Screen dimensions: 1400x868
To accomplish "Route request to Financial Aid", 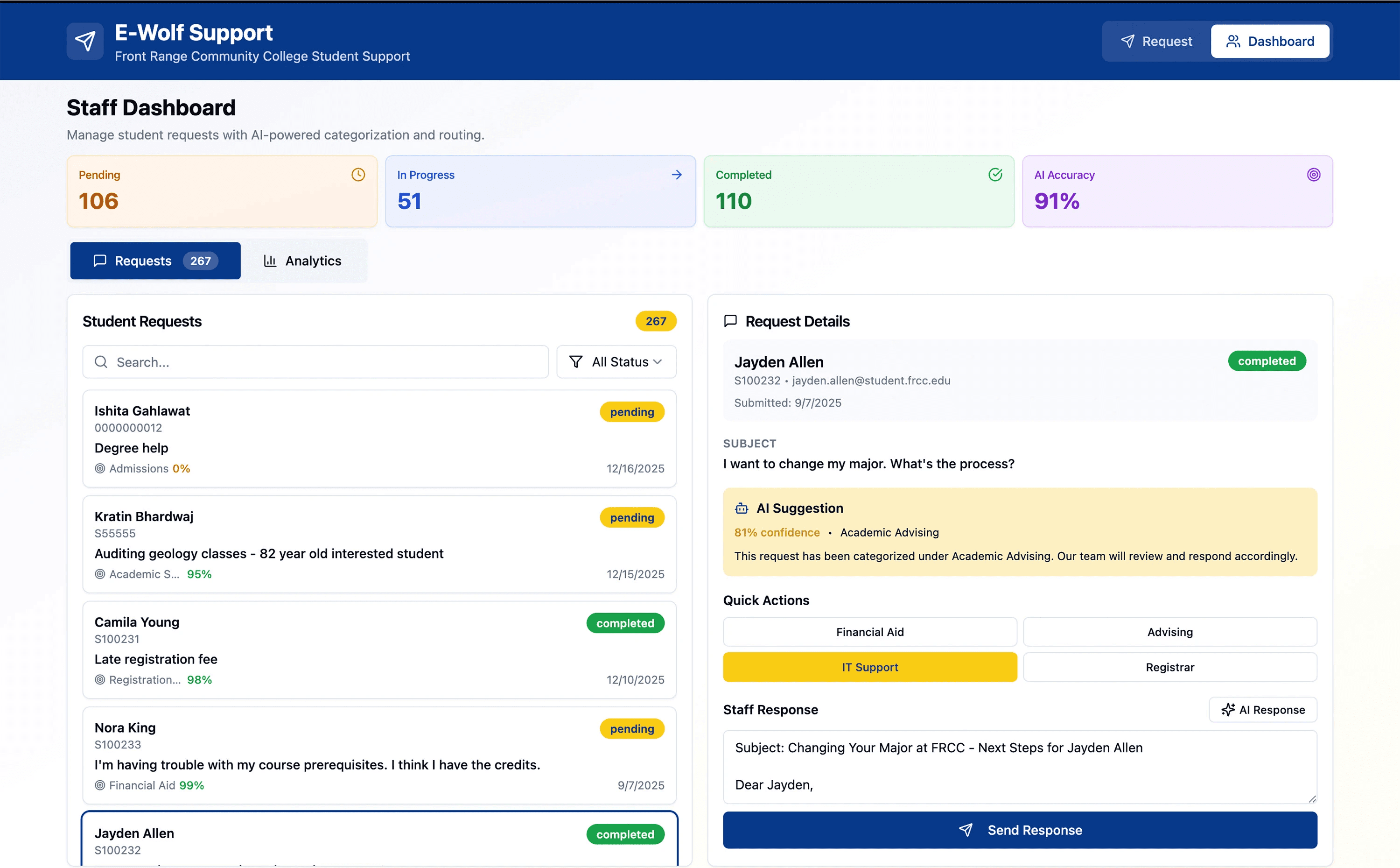I will 869,631.
